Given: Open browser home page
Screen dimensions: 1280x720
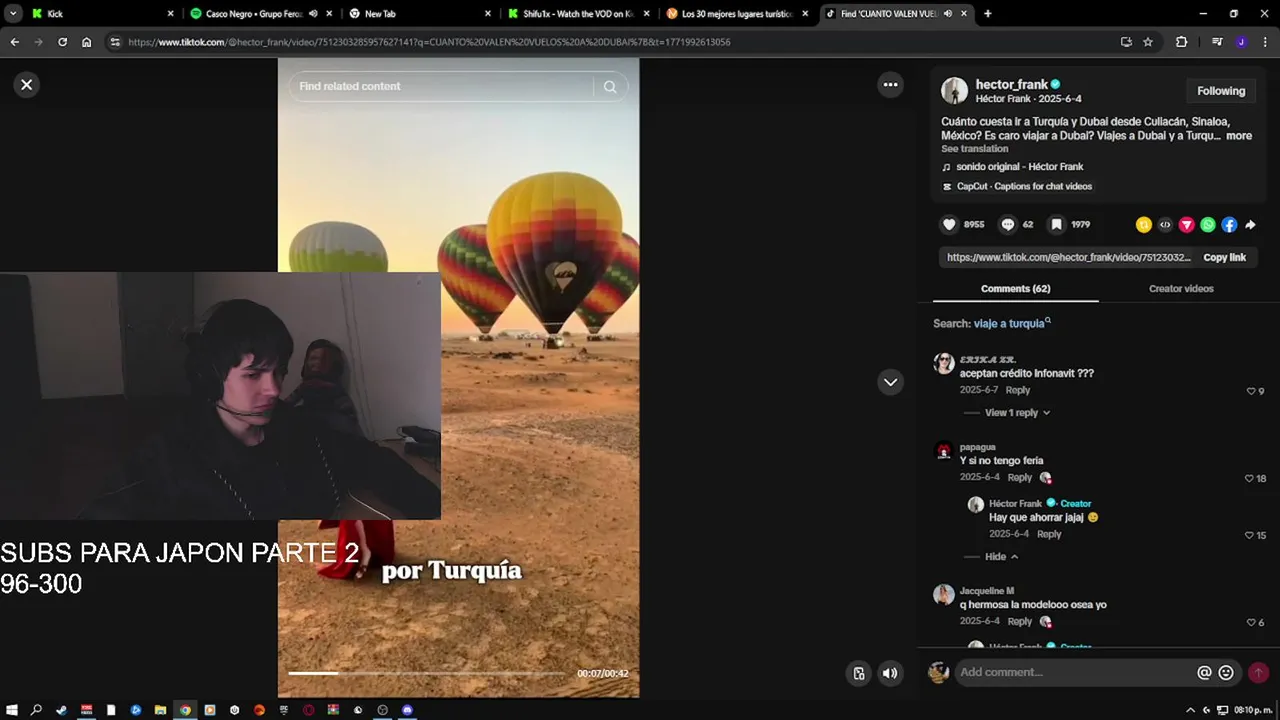Looking at the screenshot, I should point(86,42).
